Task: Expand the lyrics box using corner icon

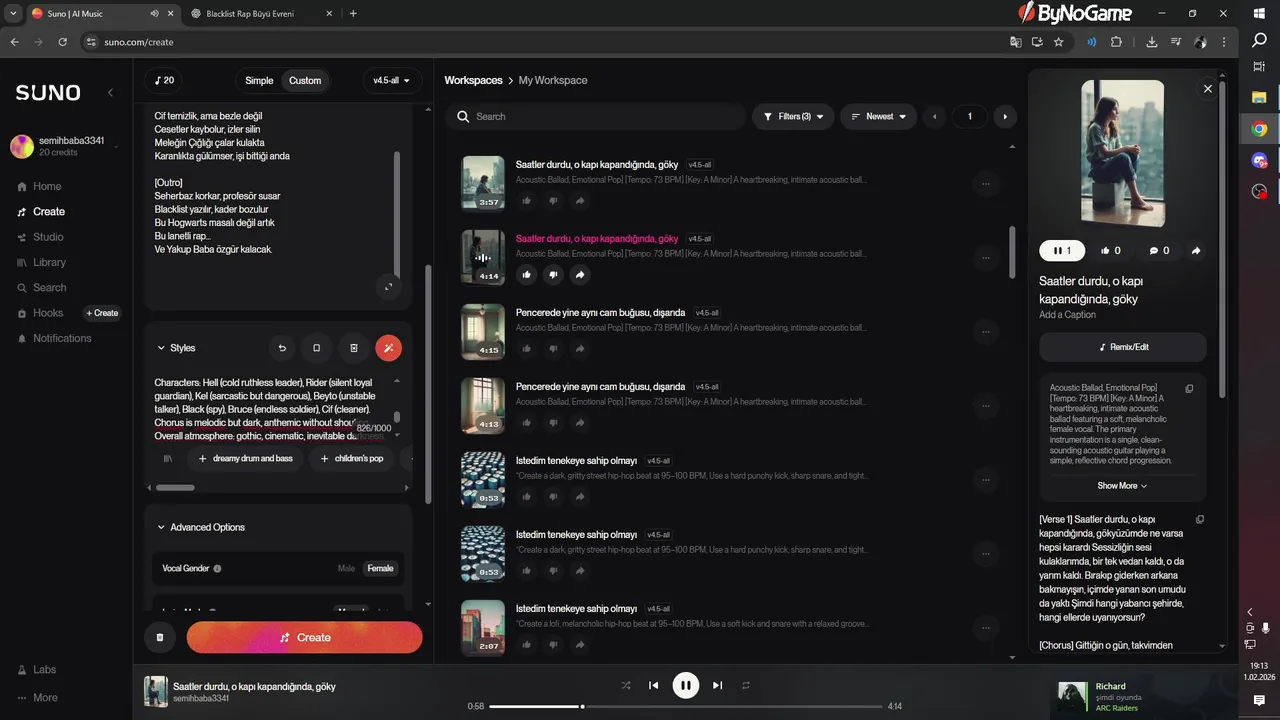Action: click(388, 287)
